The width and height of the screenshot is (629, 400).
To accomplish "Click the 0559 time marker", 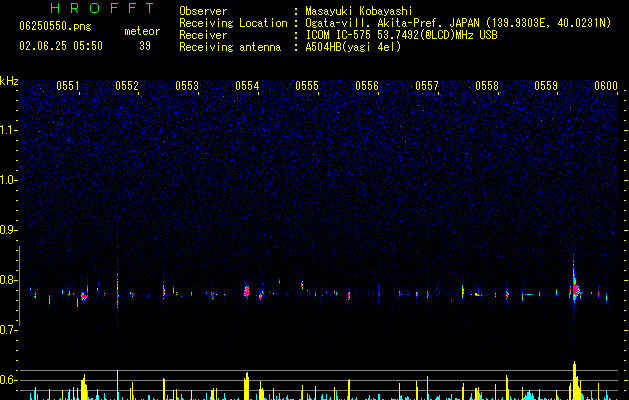I will (x=546, y=86).
